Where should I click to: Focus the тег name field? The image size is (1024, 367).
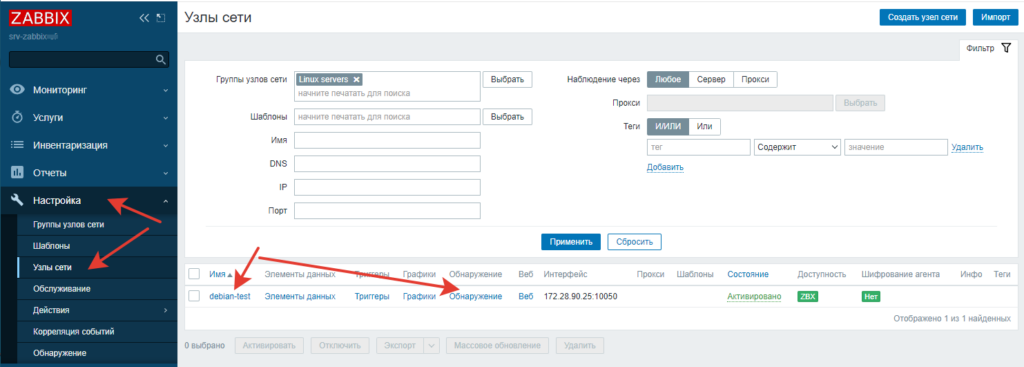(x=699, y=148)
